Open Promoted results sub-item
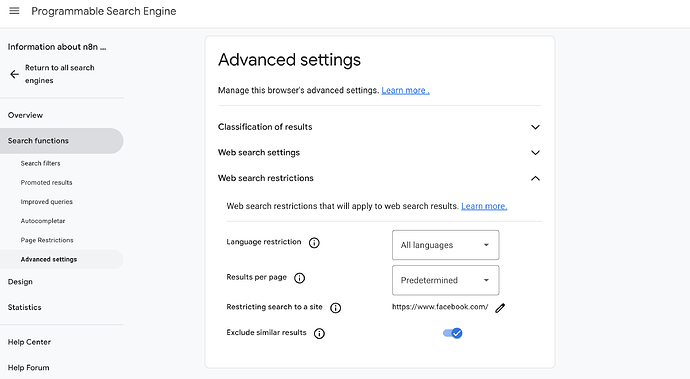 [x=46, y=182]
